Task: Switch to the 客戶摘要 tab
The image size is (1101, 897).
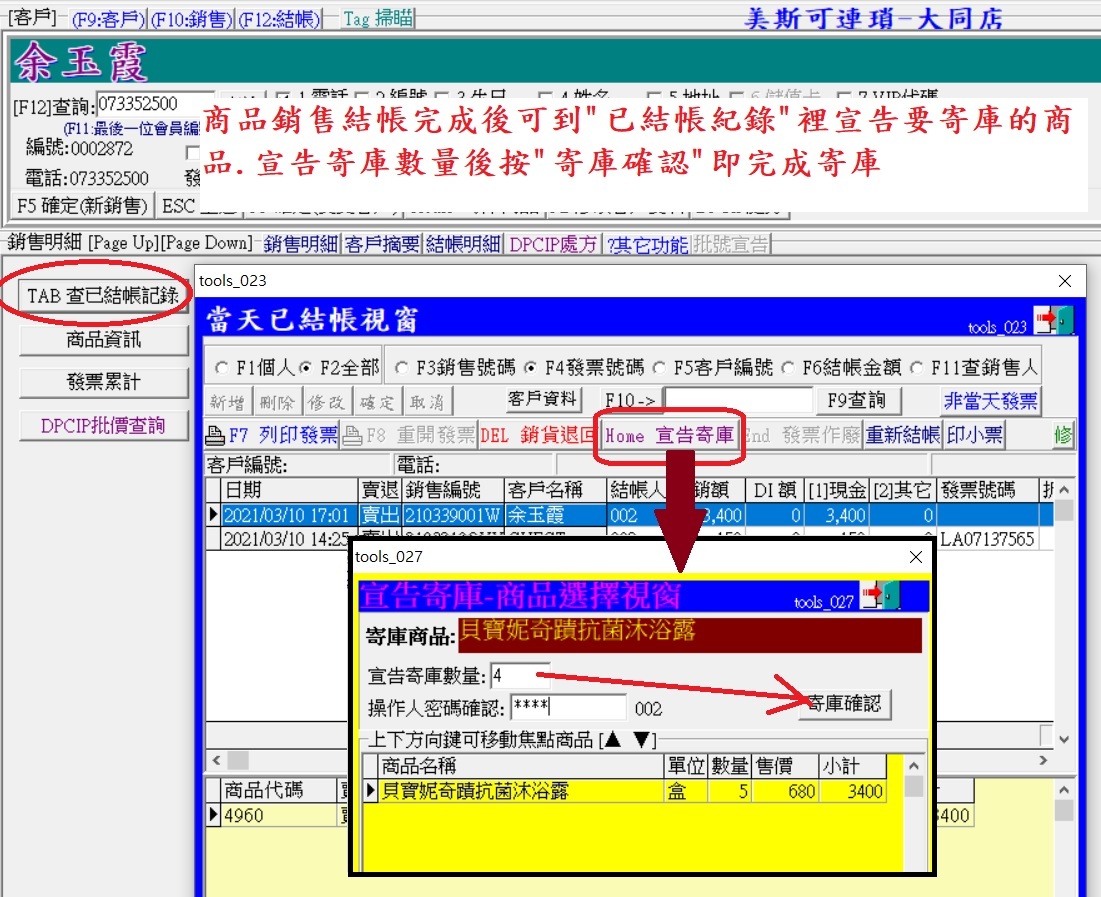Action: (382, 244)
